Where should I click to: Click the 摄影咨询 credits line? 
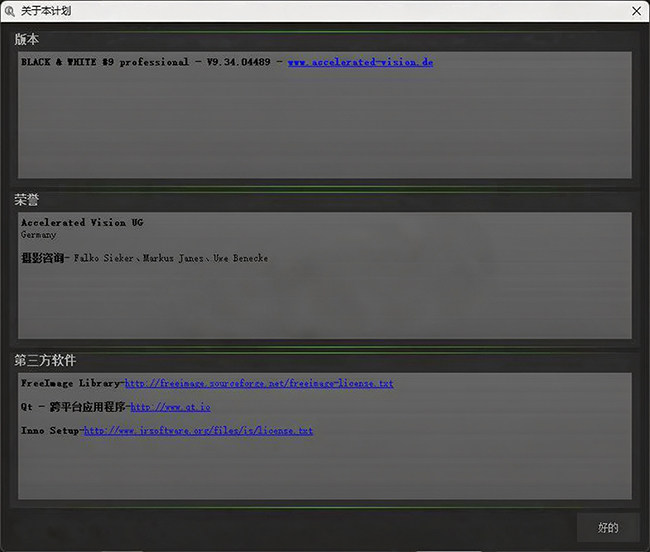point(144,258)
